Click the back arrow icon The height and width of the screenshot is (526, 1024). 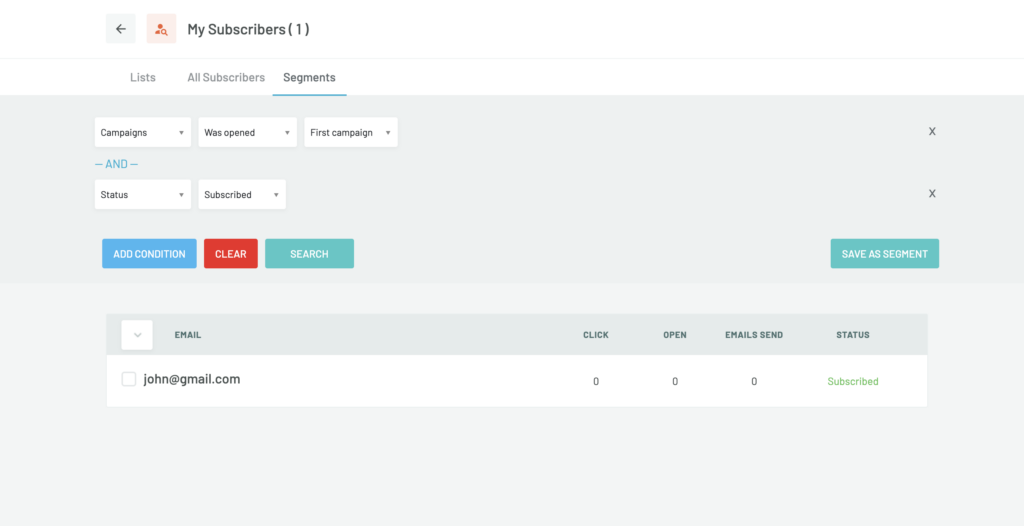121,29
